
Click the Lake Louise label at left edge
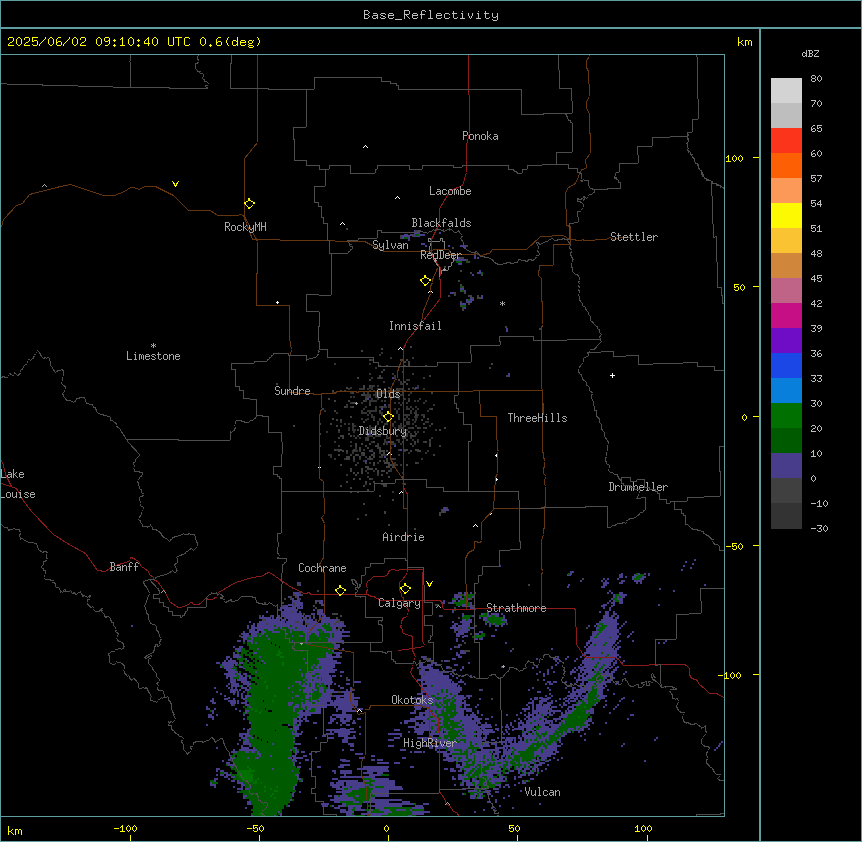[18, 484]
